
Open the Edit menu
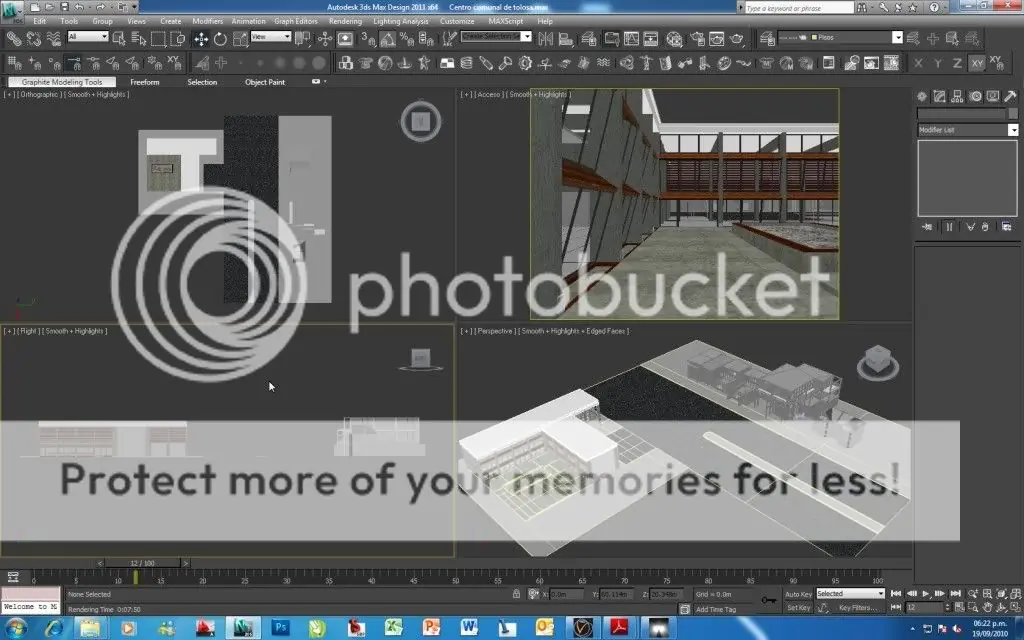click(x=40, y=21)
